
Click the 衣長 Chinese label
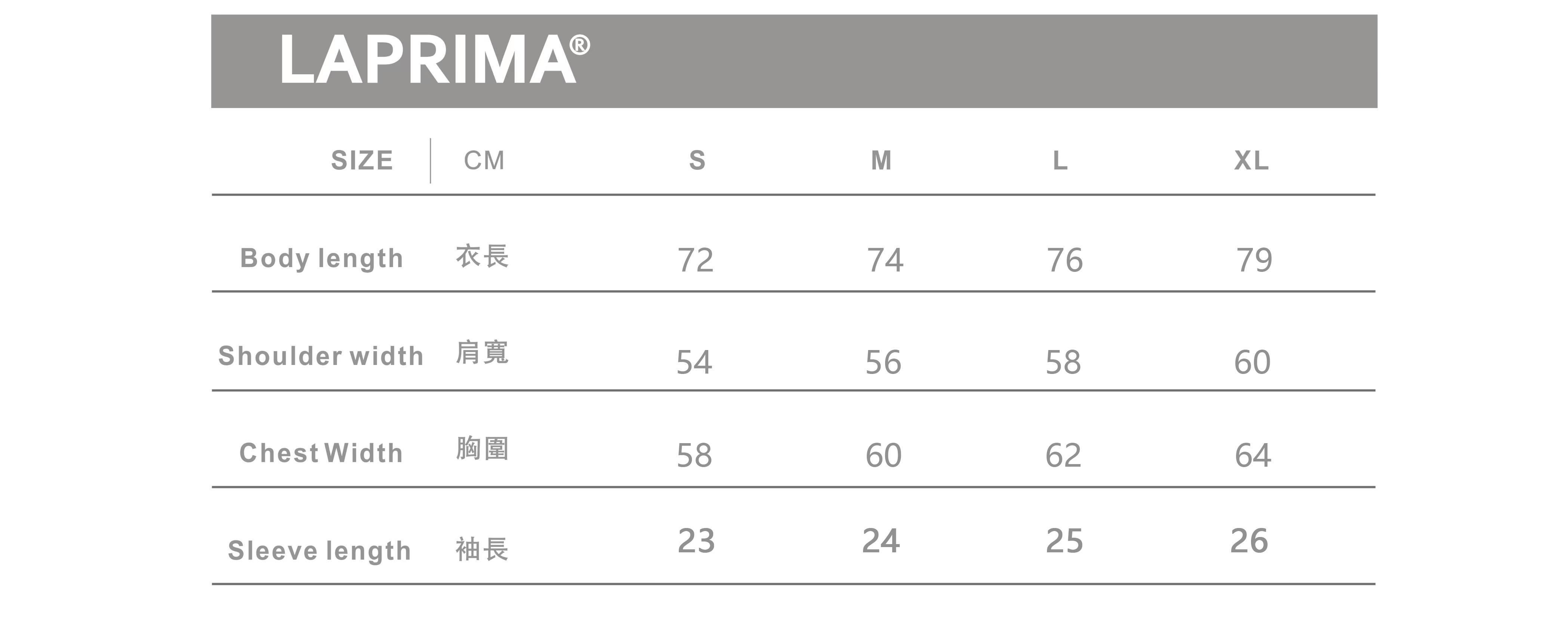482,257
